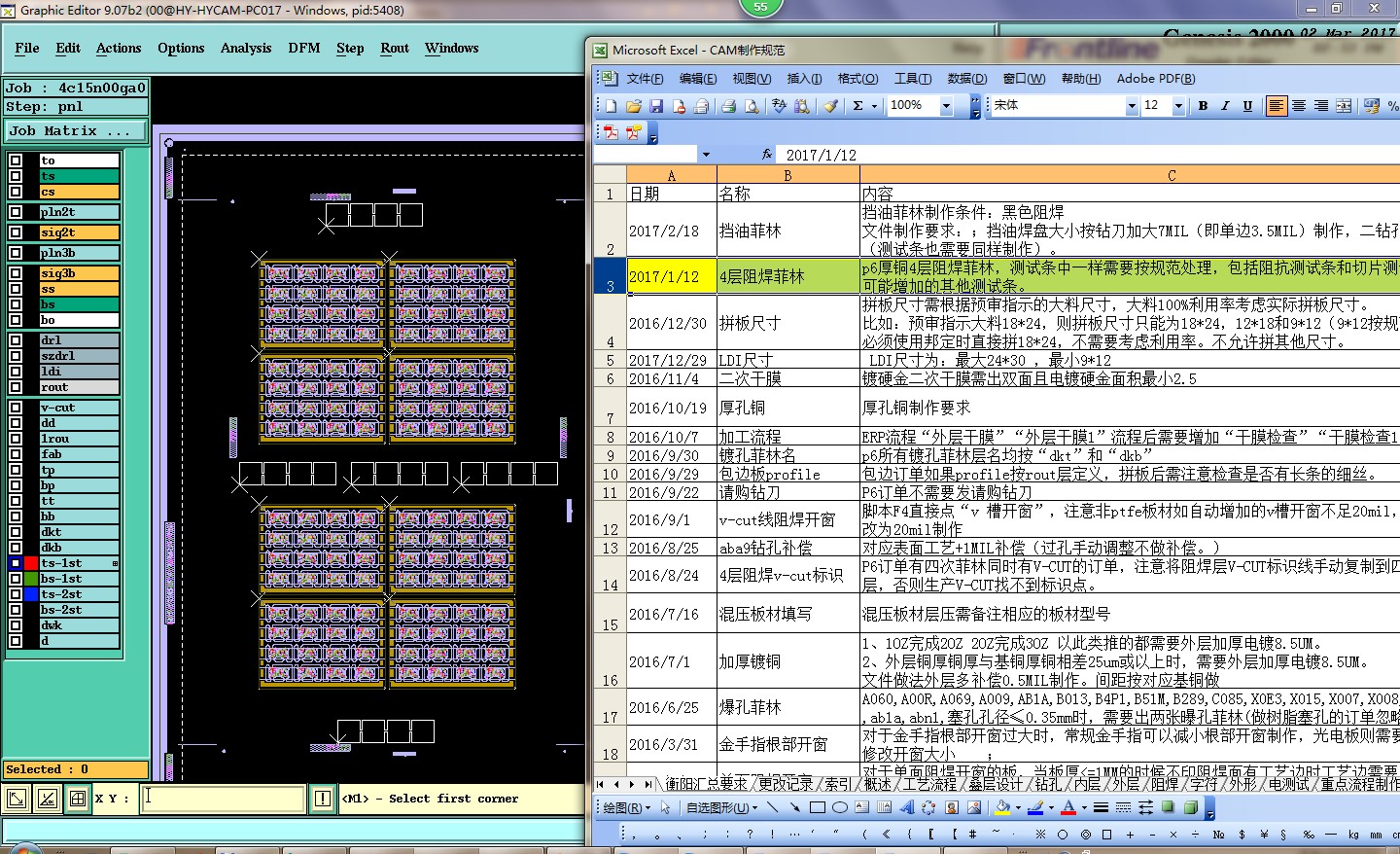Open the font name dropdown
Screen dimensions: 1400x854
1132,106
